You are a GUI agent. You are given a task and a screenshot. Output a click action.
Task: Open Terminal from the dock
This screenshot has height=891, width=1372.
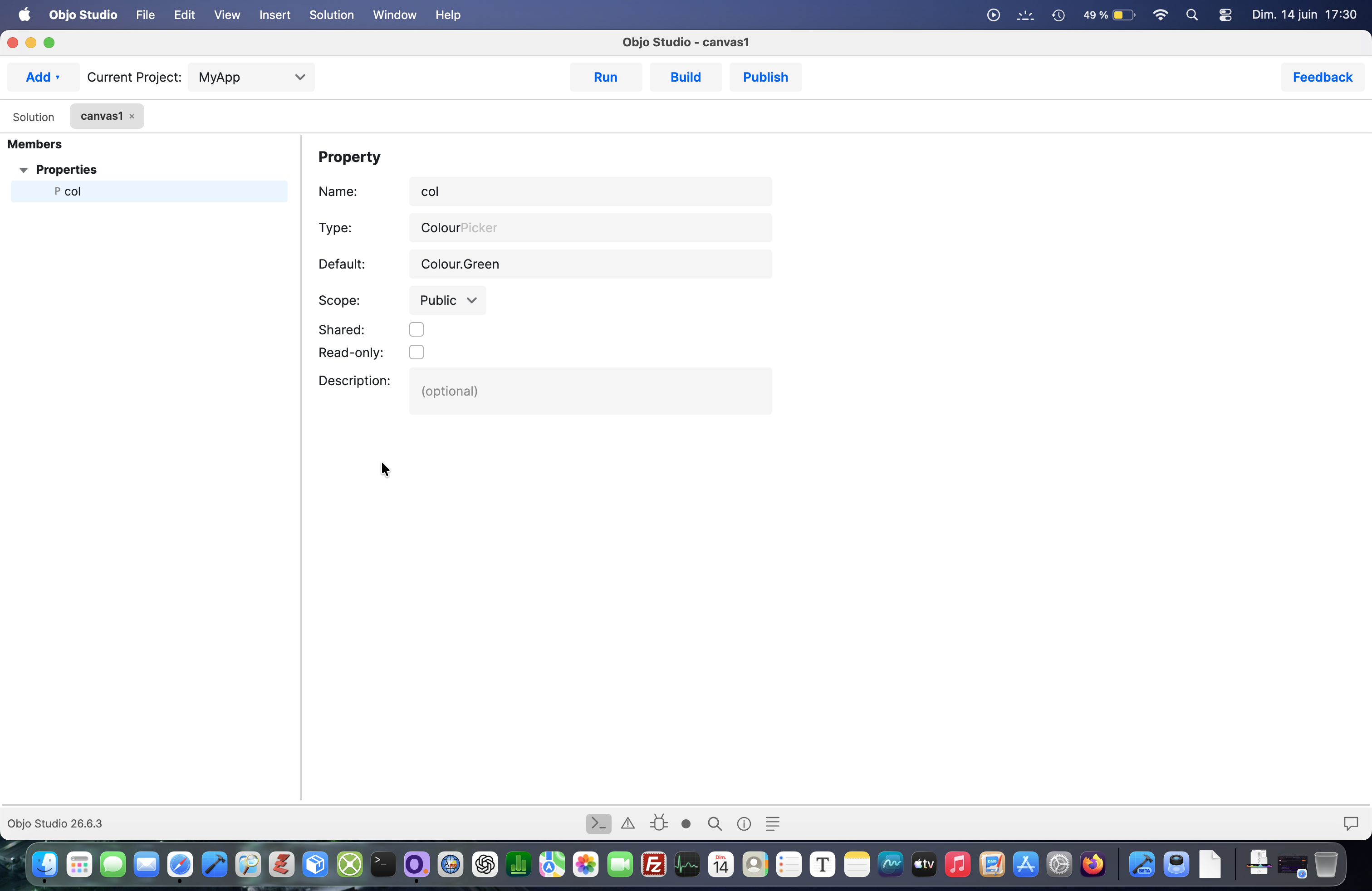pos(383,865)
